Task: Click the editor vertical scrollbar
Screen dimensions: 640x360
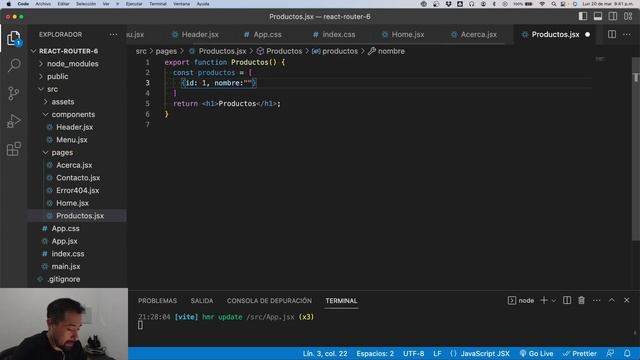Action: 636,149
